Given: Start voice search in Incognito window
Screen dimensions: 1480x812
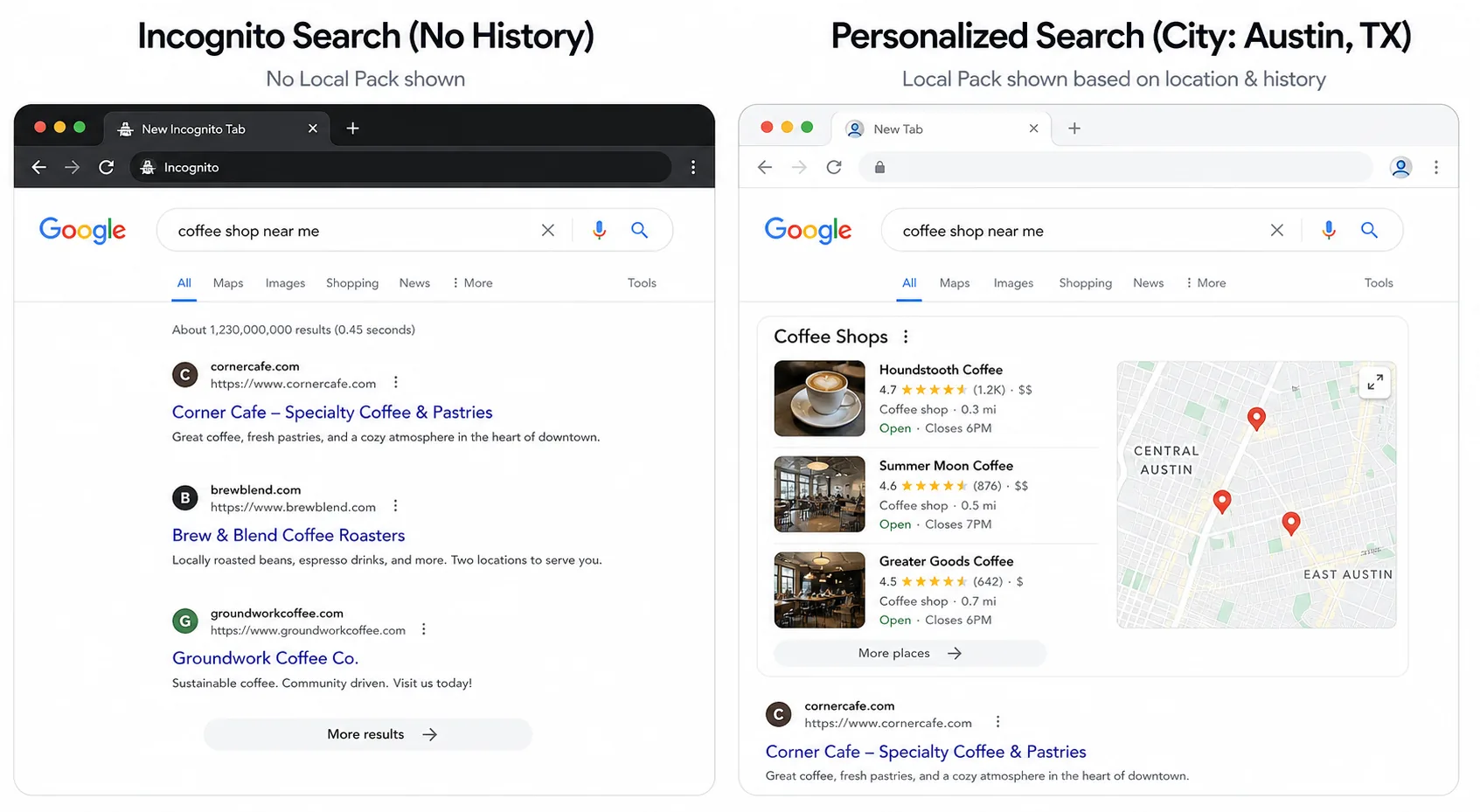Looking at the screenshot, I should [x=599, y=230].
